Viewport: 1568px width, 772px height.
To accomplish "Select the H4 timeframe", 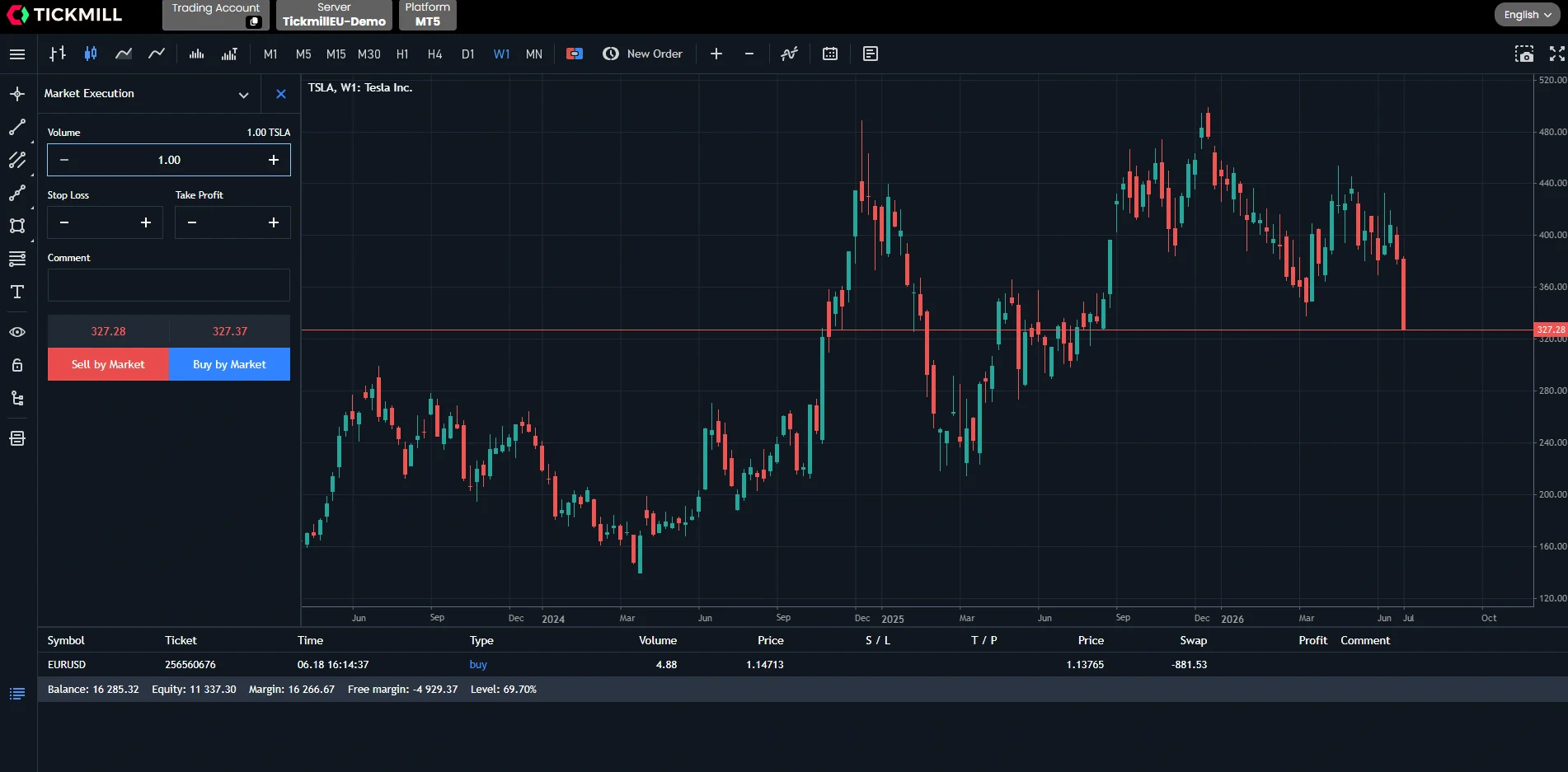I will (x=435, y=54).
